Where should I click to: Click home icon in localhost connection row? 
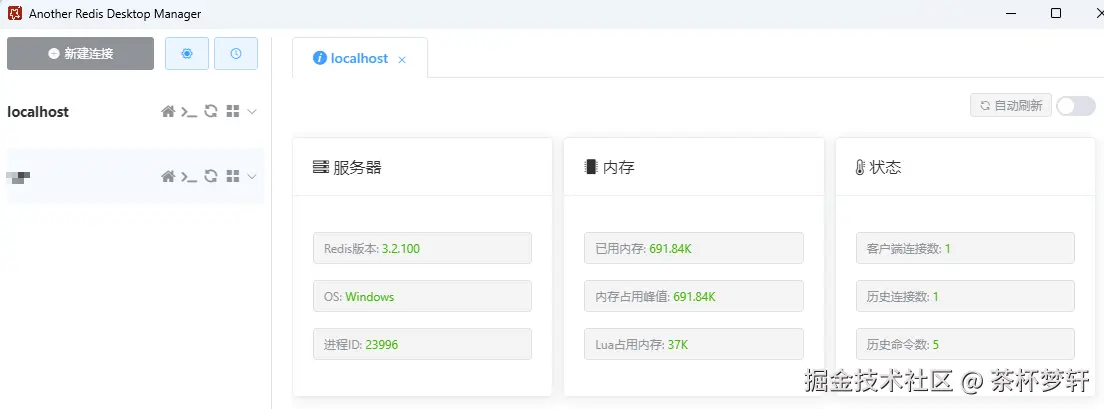pos(168,111)
